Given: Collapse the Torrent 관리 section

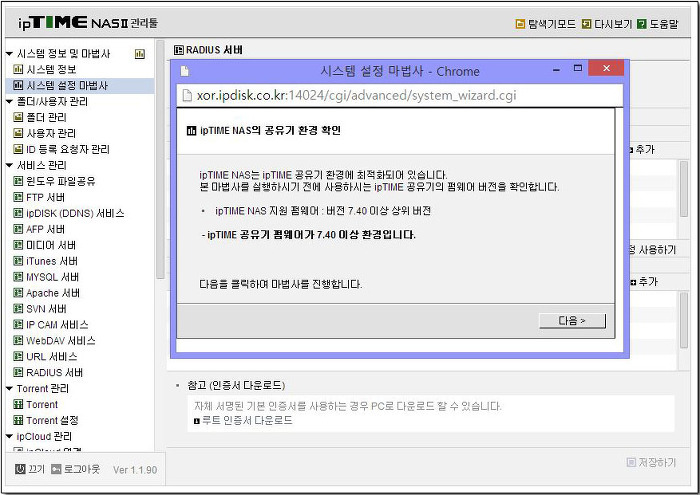Looking at the screenshot, I should click(9, 389).
